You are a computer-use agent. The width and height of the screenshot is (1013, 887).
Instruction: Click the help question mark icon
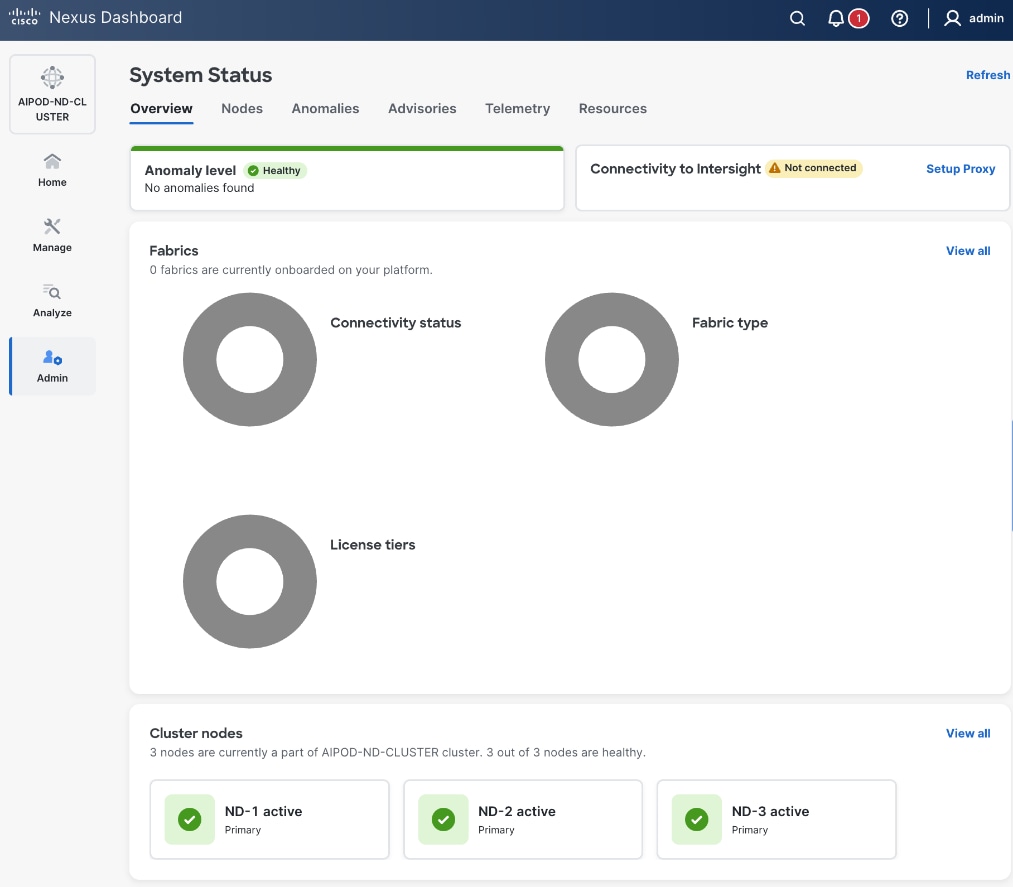pos(899,19)
